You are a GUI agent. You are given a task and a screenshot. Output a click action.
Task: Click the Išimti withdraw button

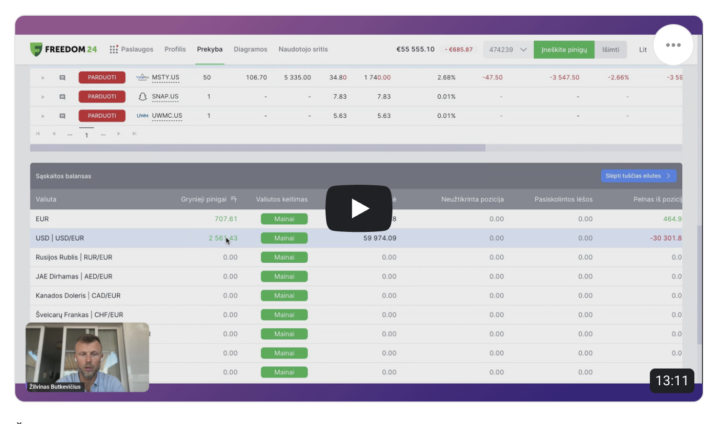point(611,50)
